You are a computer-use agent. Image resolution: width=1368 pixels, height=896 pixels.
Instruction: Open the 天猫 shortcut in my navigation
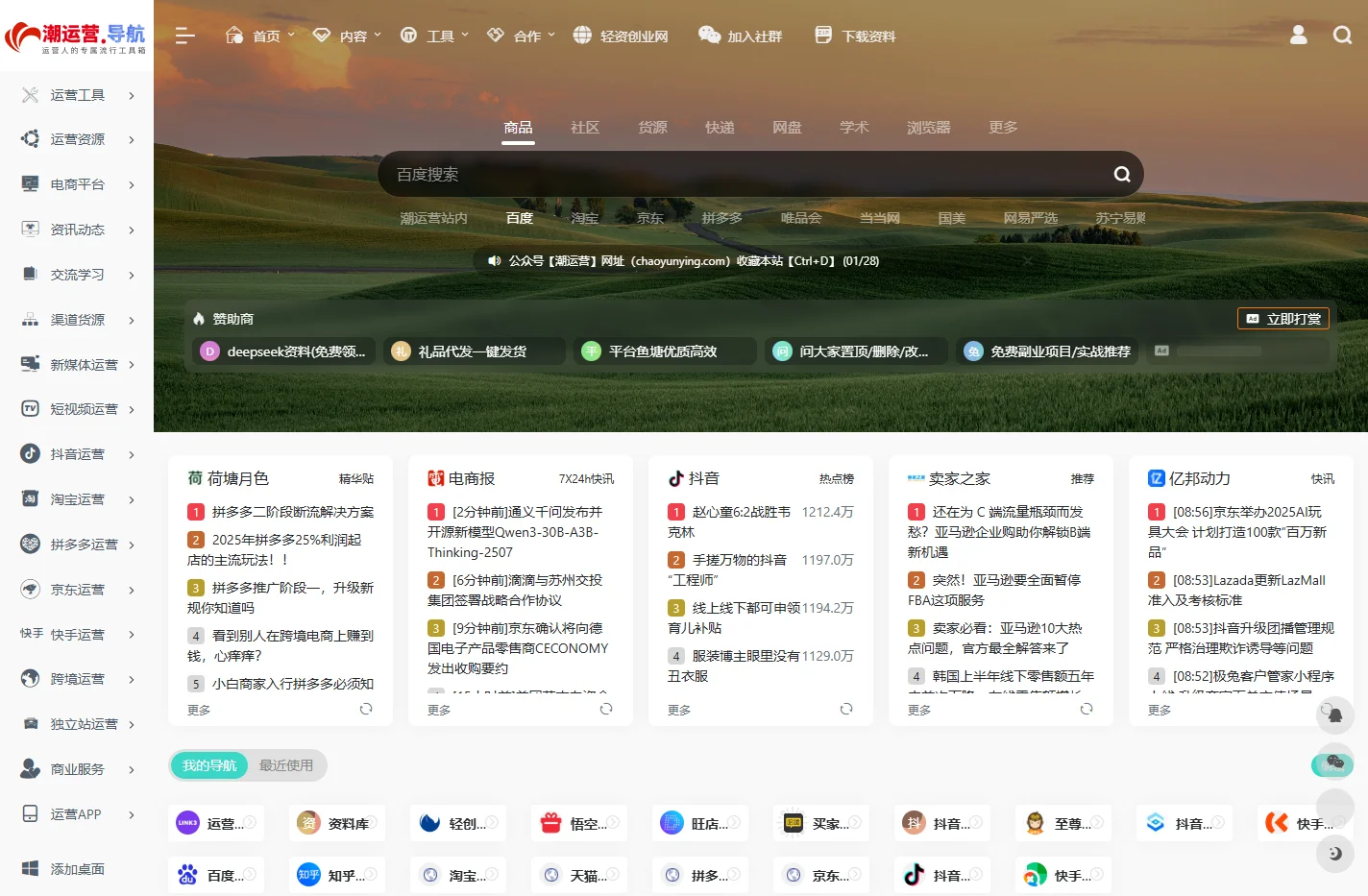(579, 875)
